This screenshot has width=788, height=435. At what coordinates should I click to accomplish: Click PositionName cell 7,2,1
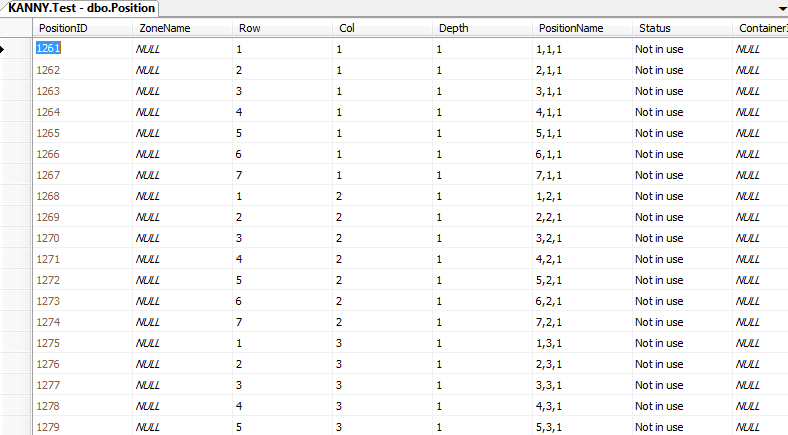point(582,322)
